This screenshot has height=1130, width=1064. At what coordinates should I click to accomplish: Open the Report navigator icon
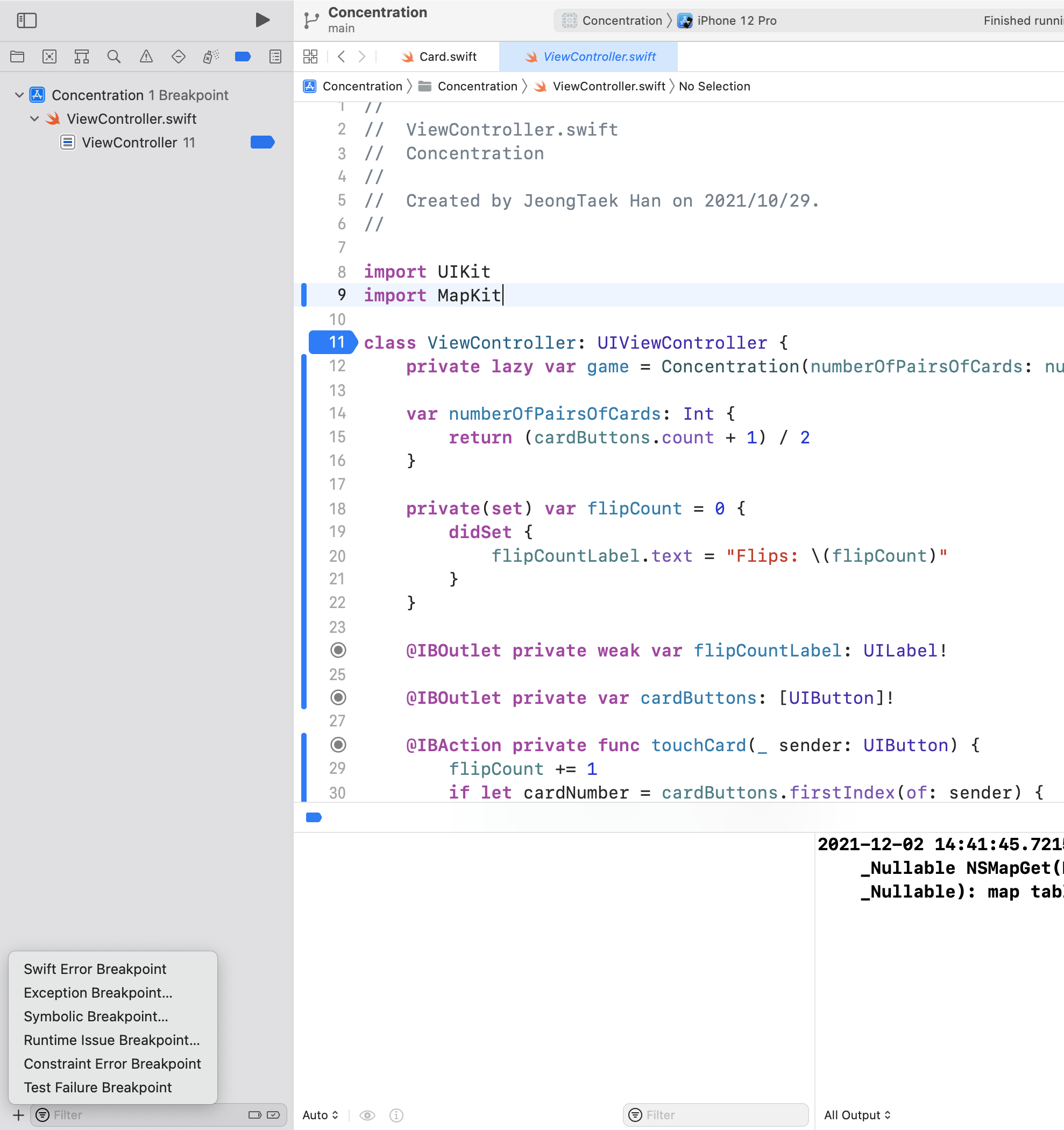pyautogui.click(x=275, y=57)
